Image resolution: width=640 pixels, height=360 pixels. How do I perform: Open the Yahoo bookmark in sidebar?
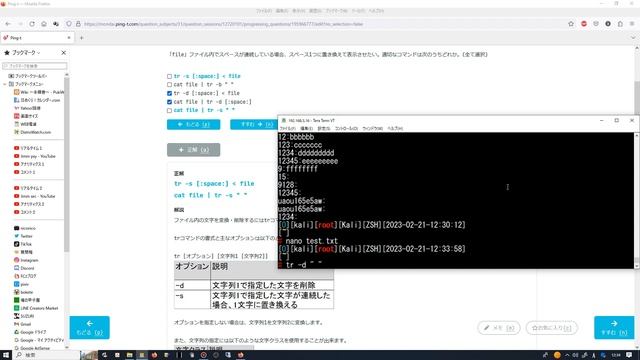27,108
